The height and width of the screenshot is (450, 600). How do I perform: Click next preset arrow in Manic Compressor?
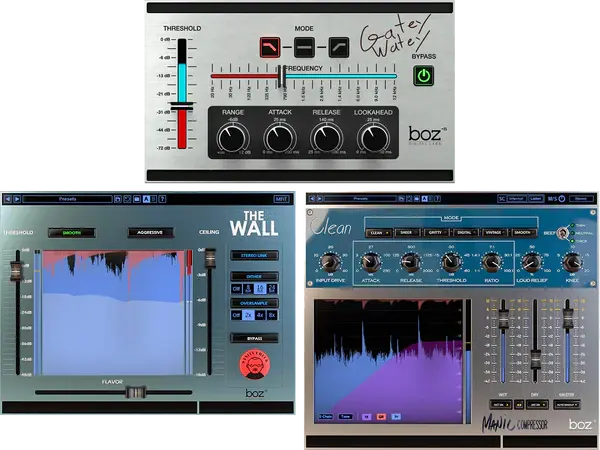tap(319, 199)
